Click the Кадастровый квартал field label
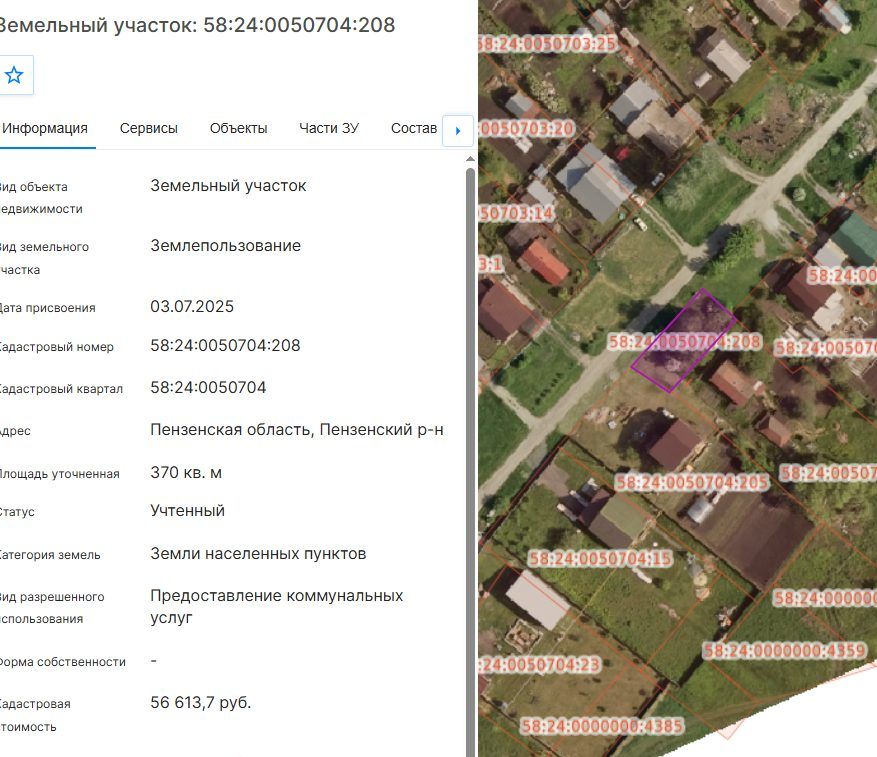Screen dimensions: 877x757 (x=60, y=389)
